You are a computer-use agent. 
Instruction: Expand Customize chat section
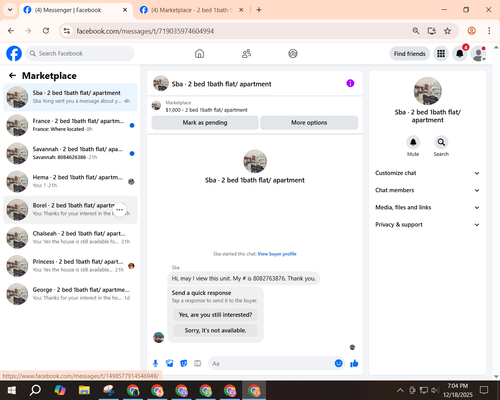428,173
